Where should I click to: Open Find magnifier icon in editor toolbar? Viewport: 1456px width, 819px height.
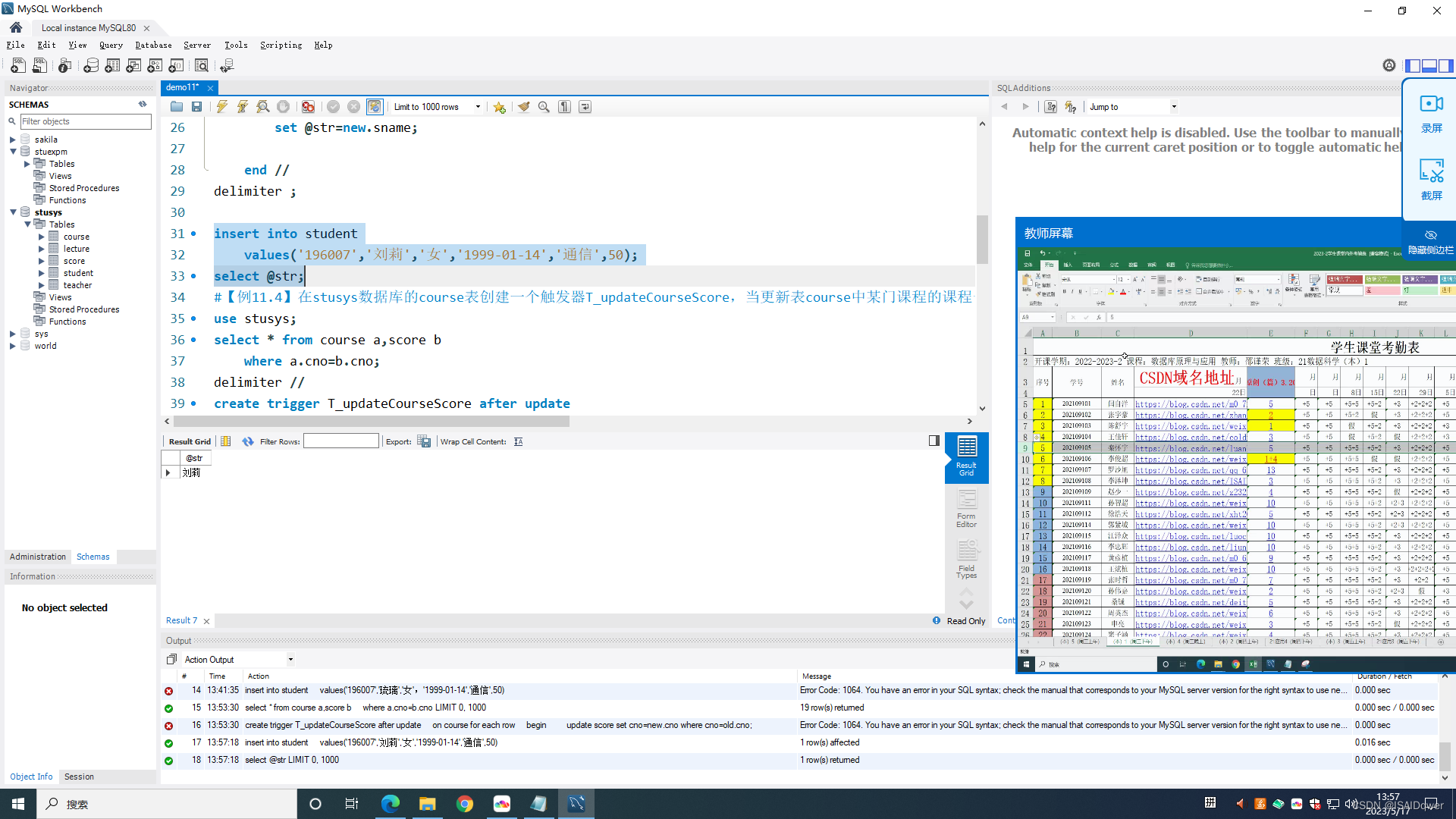click(x=544, y=107)
